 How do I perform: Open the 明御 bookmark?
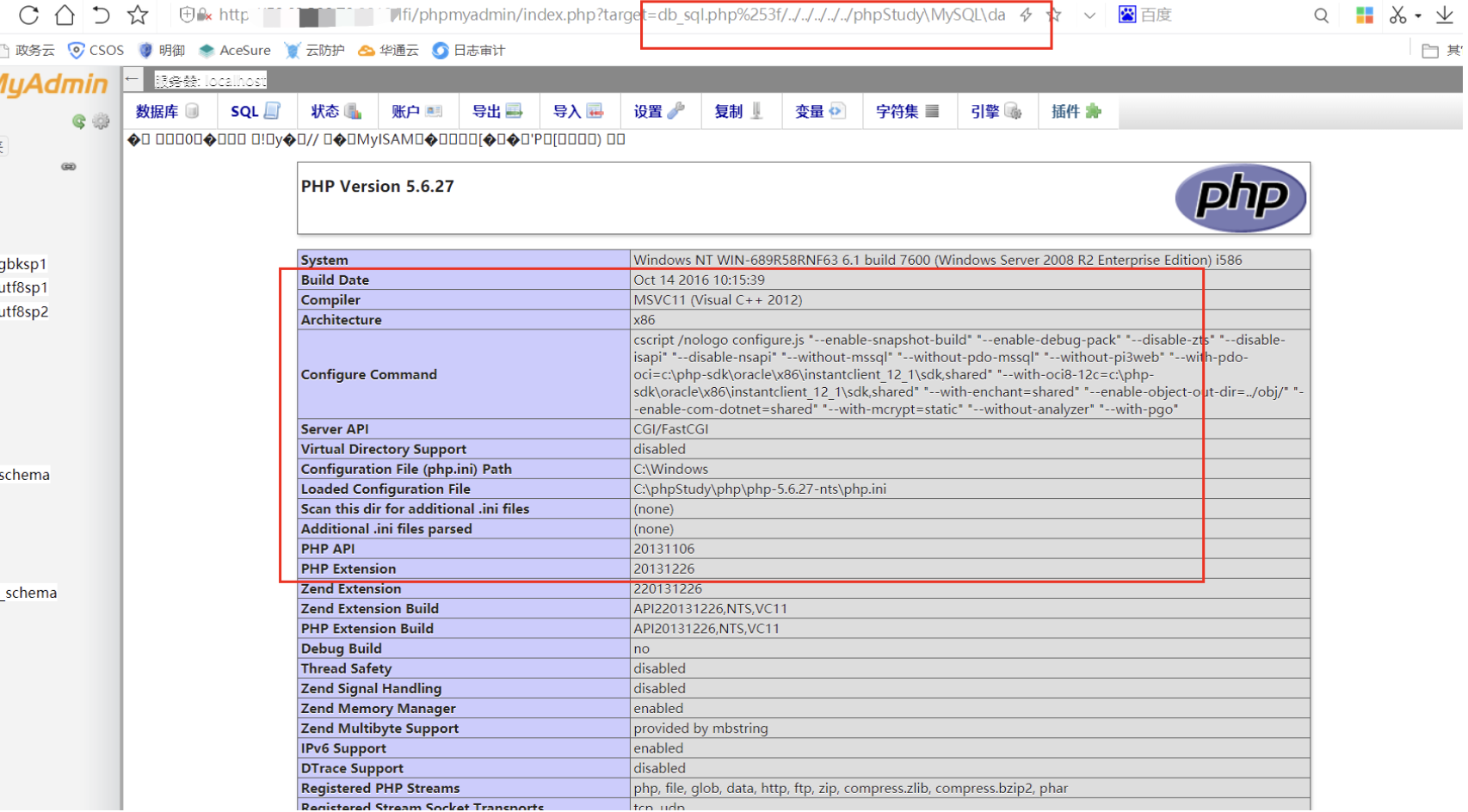(162, 51)
